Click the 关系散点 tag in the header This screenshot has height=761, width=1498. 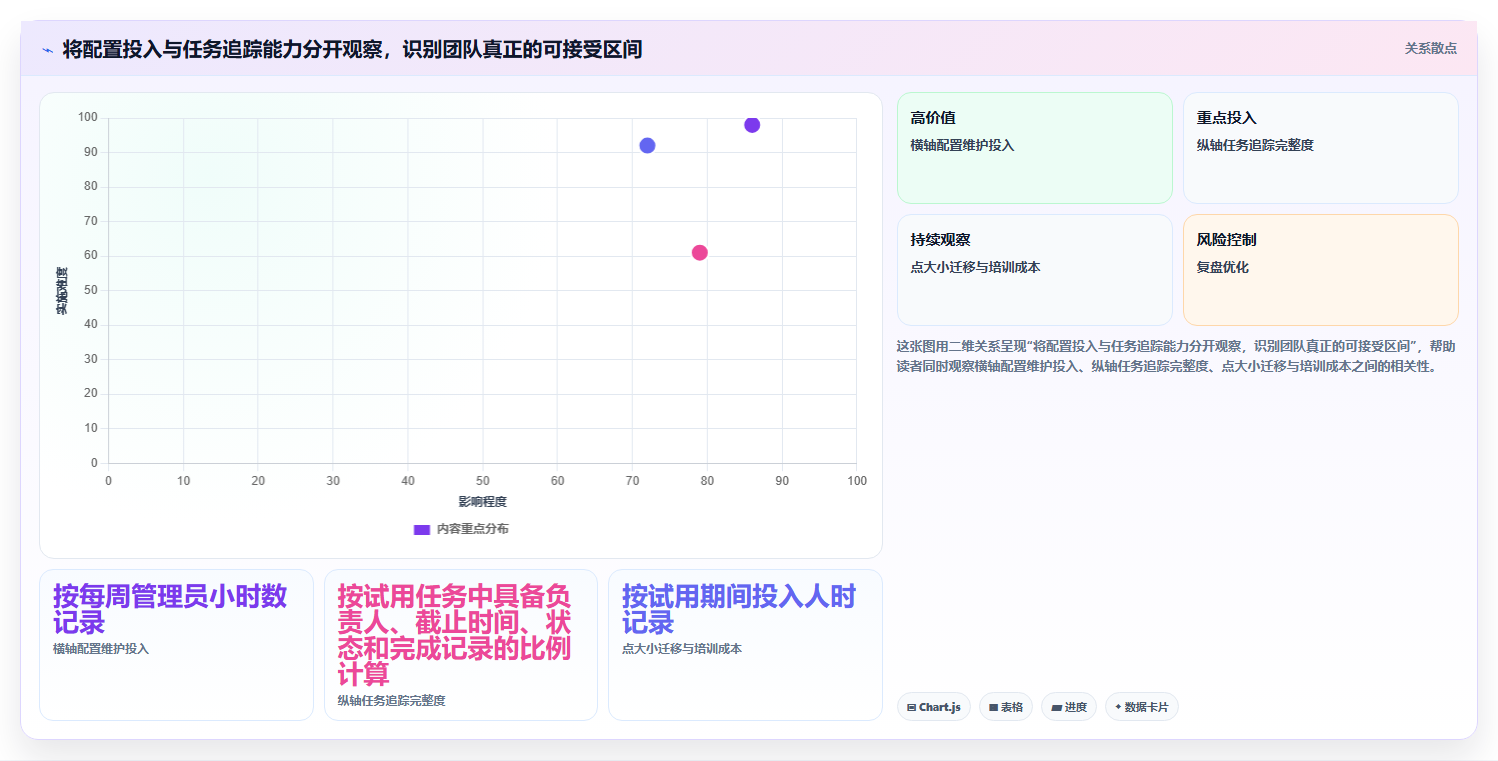[1430, 48]
